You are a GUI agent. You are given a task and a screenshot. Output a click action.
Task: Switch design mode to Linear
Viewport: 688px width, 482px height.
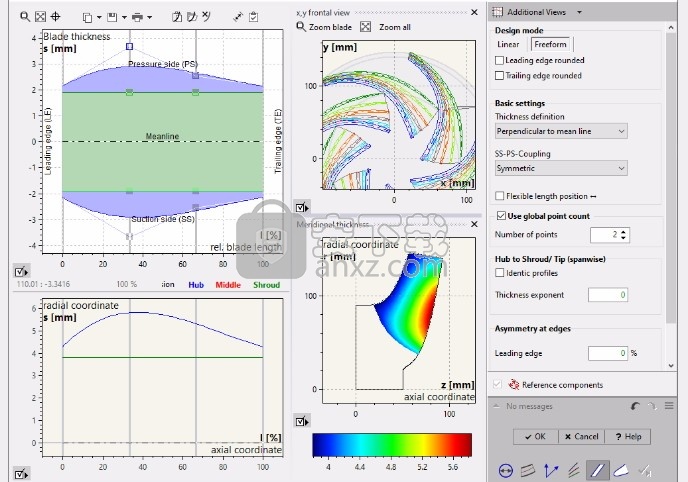pos(508,44)
